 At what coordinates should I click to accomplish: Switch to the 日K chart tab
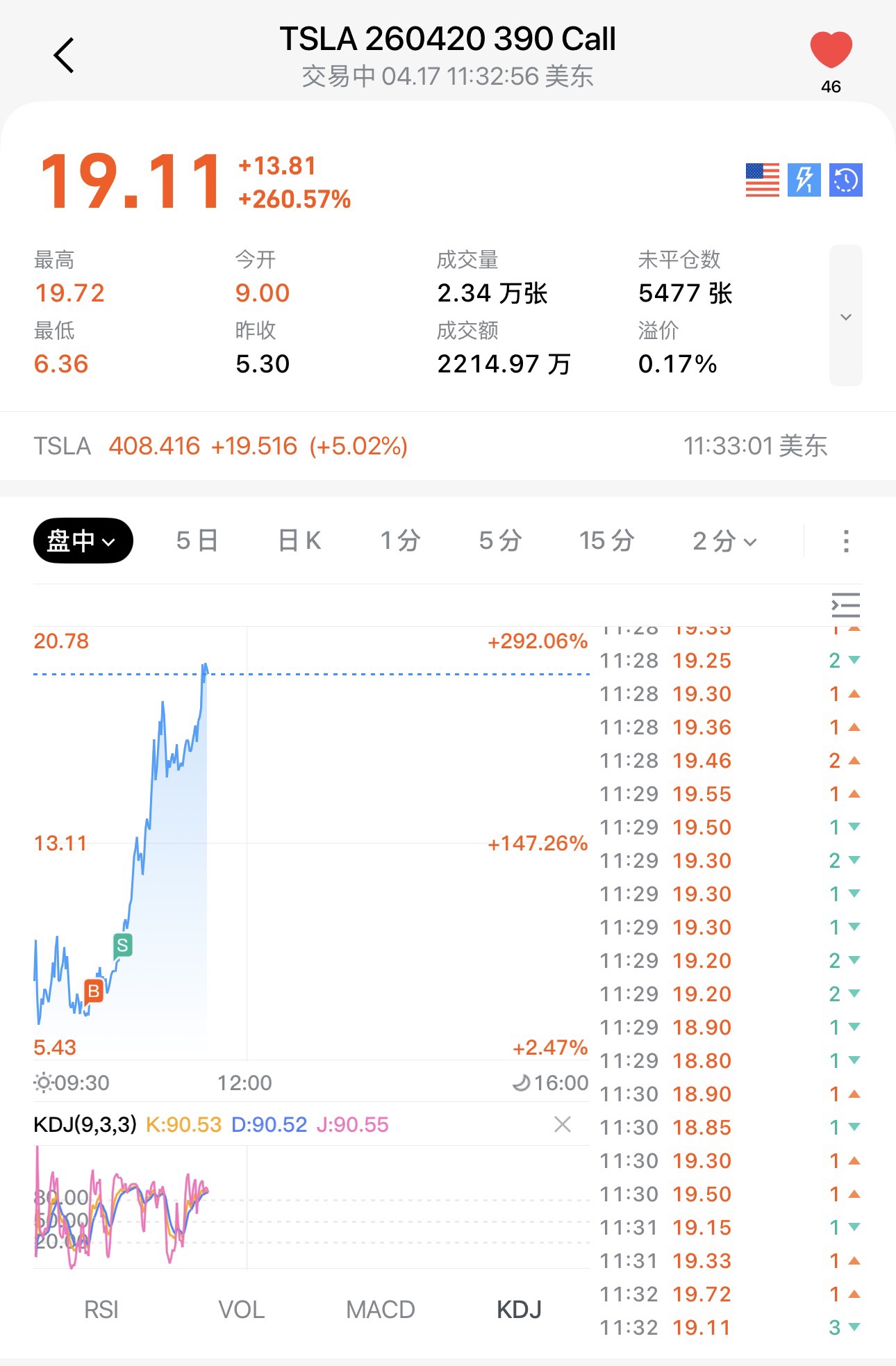pos(299,541)
